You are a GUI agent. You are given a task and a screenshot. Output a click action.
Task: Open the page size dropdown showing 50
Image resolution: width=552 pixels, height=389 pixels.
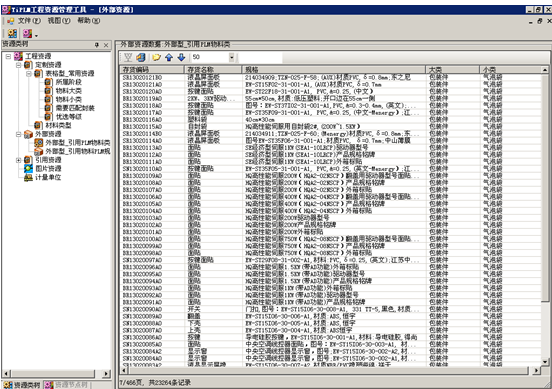point(232,57)
